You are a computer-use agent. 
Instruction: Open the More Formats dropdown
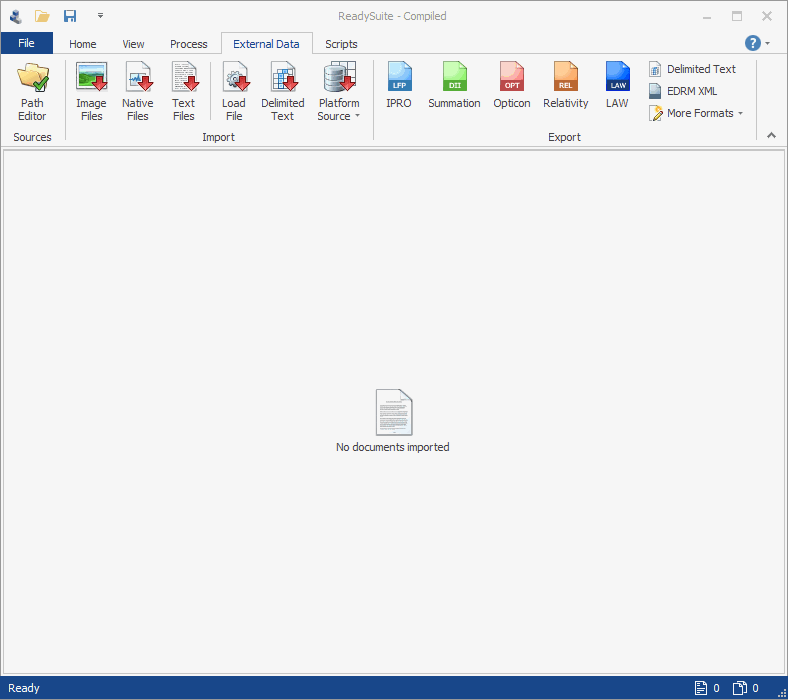(x=696, y=113)
